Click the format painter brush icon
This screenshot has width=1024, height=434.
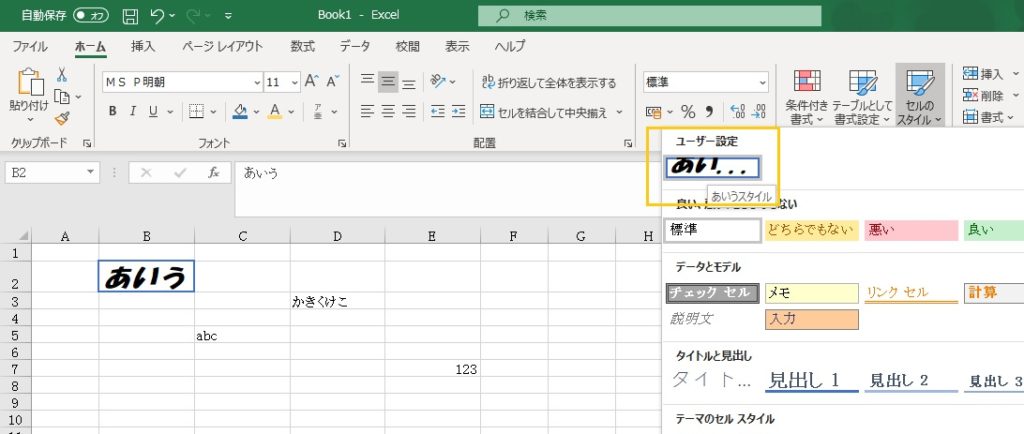62,117
